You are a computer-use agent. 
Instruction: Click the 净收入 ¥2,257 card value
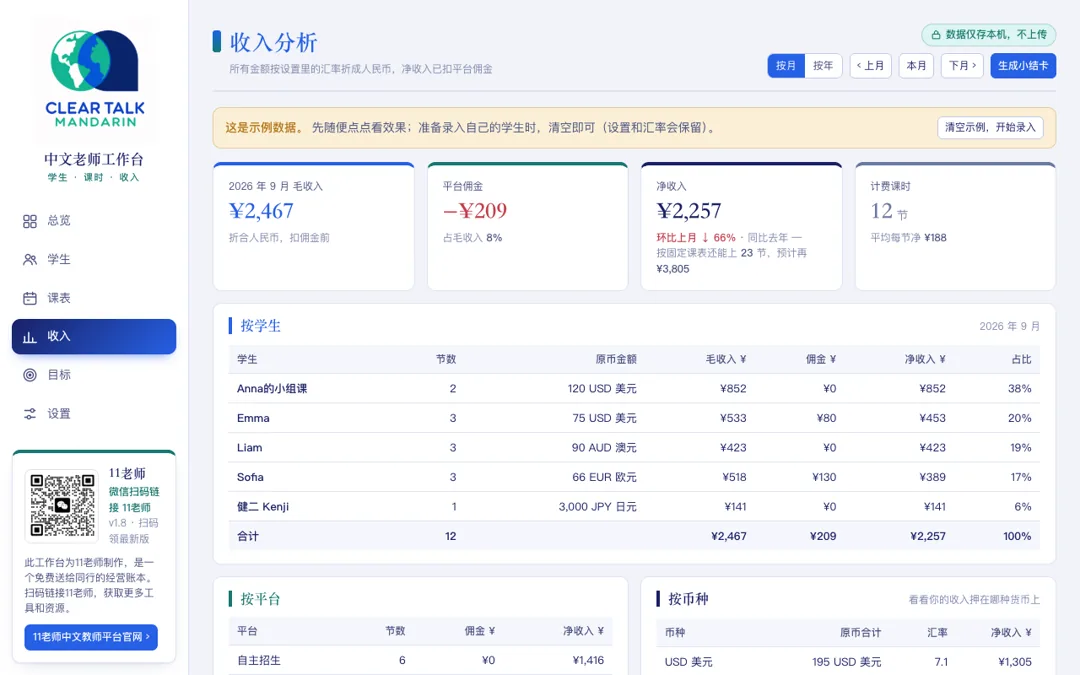point(689,211)
